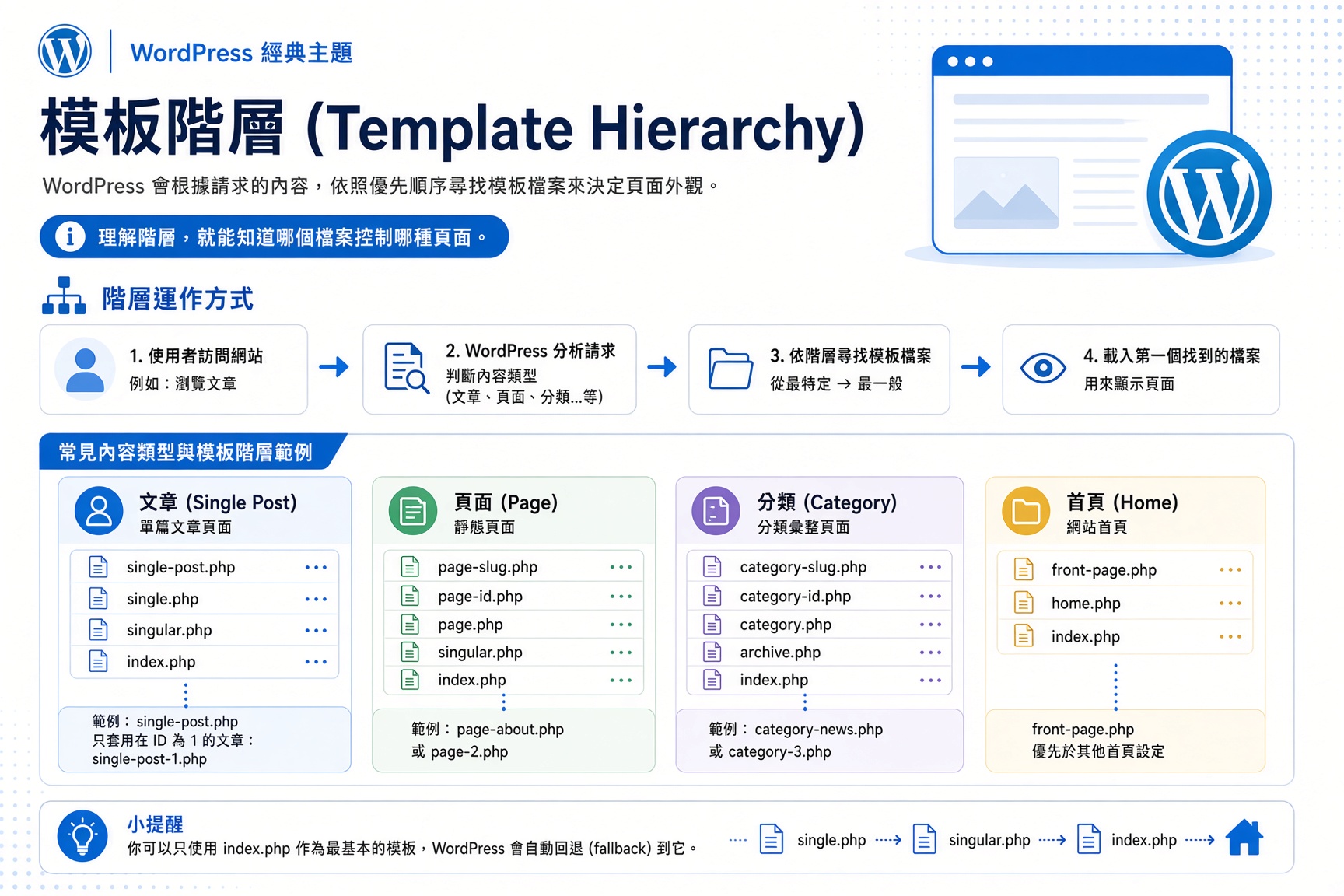The width and height of the screenshot is (1344, 896).
Task: Click the three dots beside page-slug.php
Action: 621,566
